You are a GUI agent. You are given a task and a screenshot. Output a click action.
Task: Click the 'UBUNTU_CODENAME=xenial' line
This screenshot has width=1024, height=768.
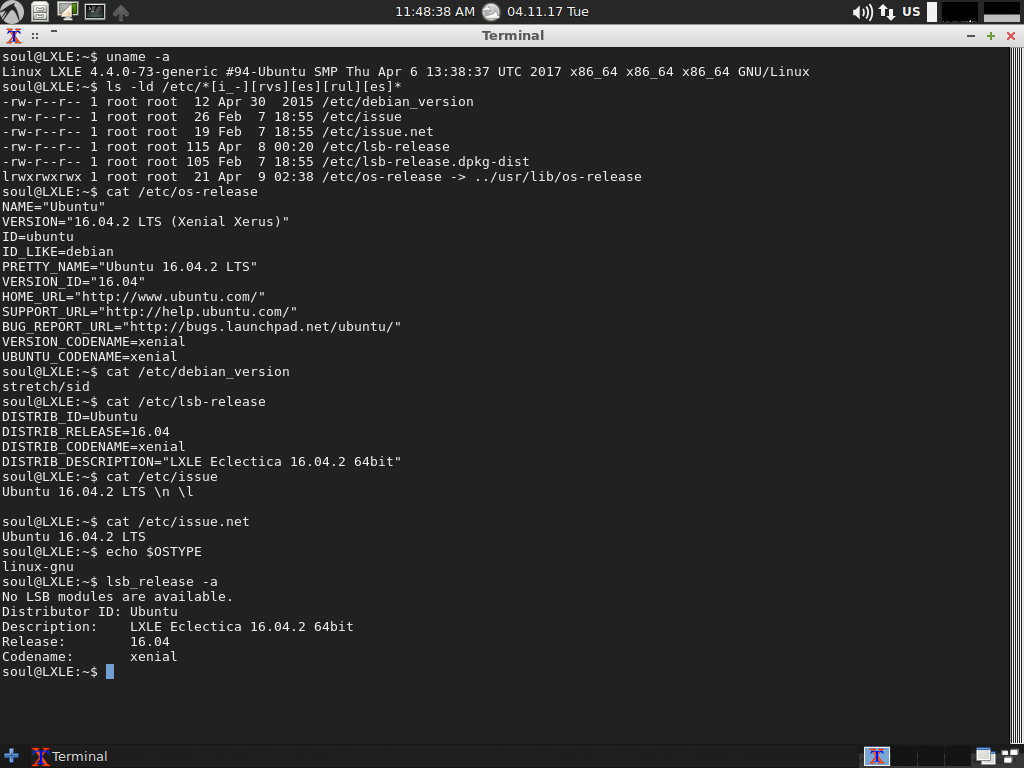pos(89,357)
